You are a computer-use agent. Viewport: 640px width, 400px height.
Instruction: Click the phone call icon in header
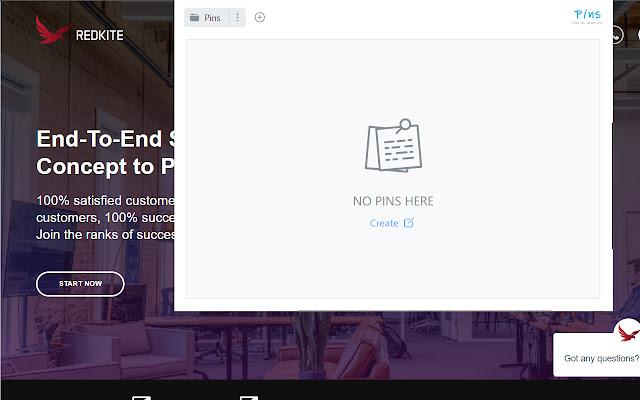click(617, 35)
